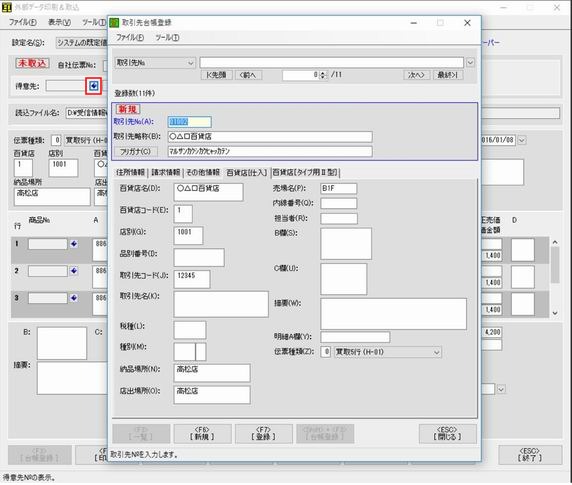
Task: Open 表示(V) menu in main window
Action: point(59,22)
